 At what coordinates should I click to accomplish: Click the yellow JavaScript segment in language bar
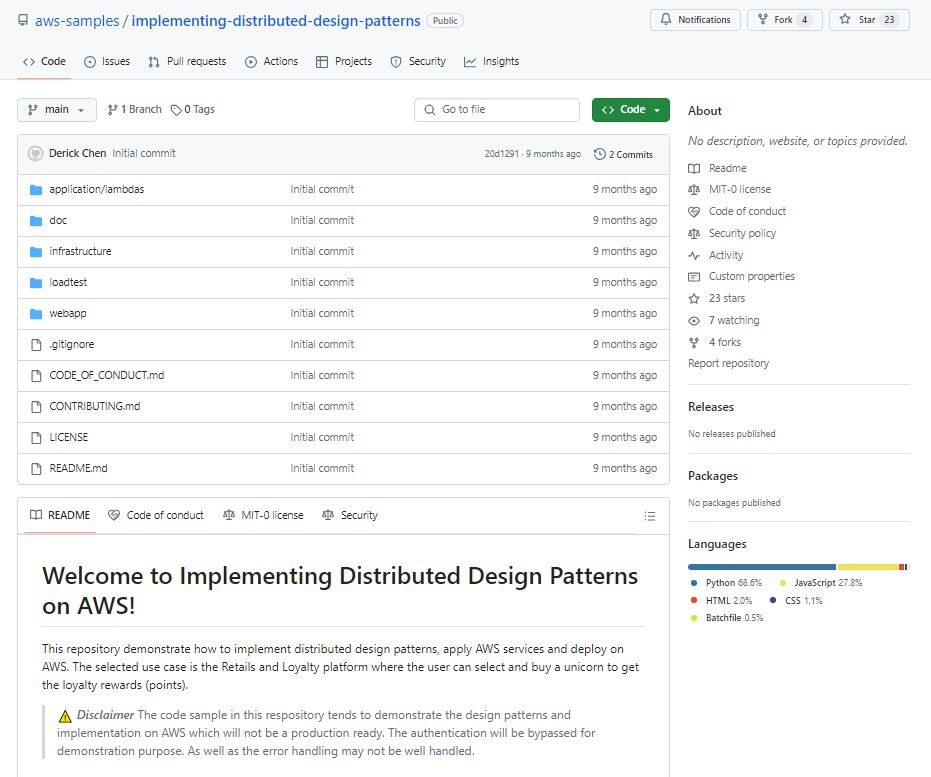867,567
